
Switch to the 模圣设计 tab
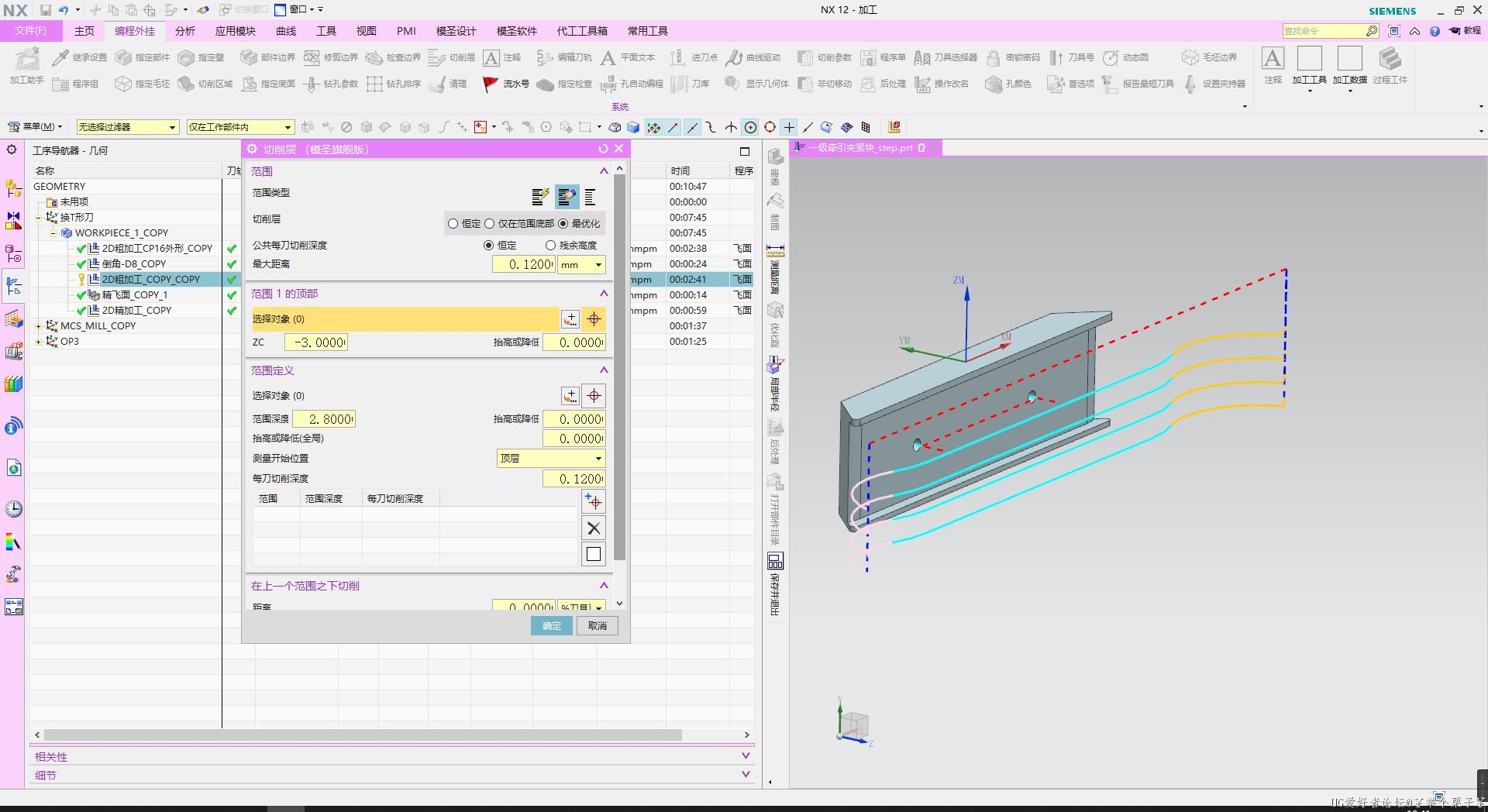coord(456,31)
